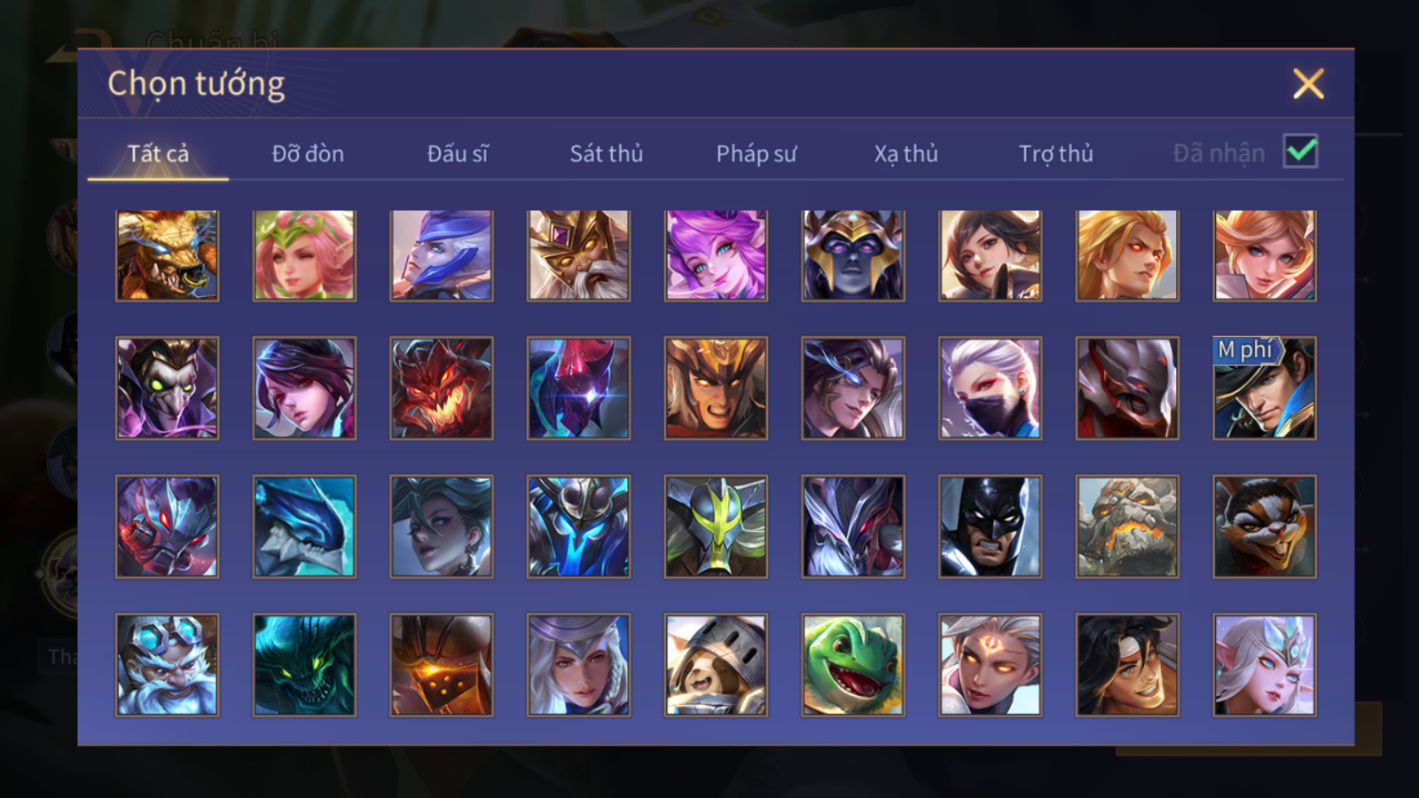This screenshot has height=798, width=1419.
Task: Select the purple-haired girl hero portrait
Action: point(716,255)
